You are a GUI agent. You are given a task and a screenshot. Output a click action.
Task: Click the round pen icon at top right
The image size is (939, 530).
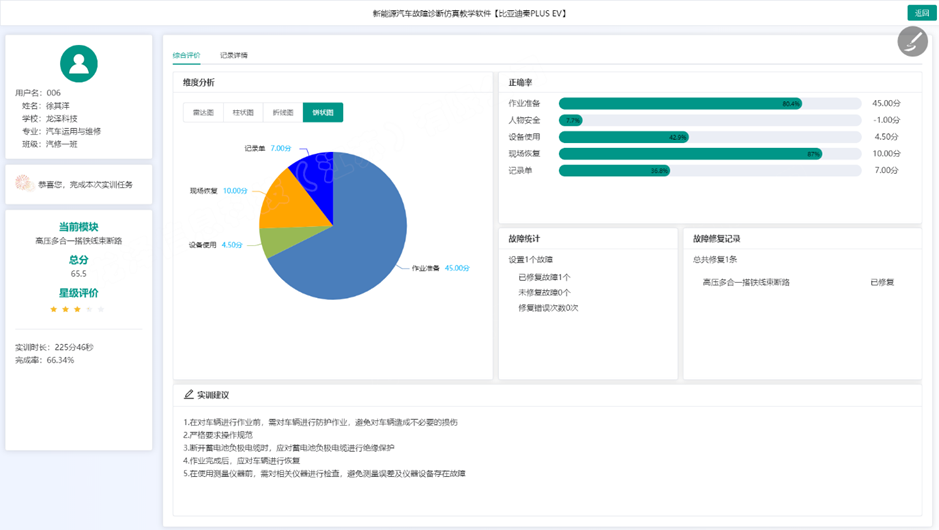pos(912,42)
